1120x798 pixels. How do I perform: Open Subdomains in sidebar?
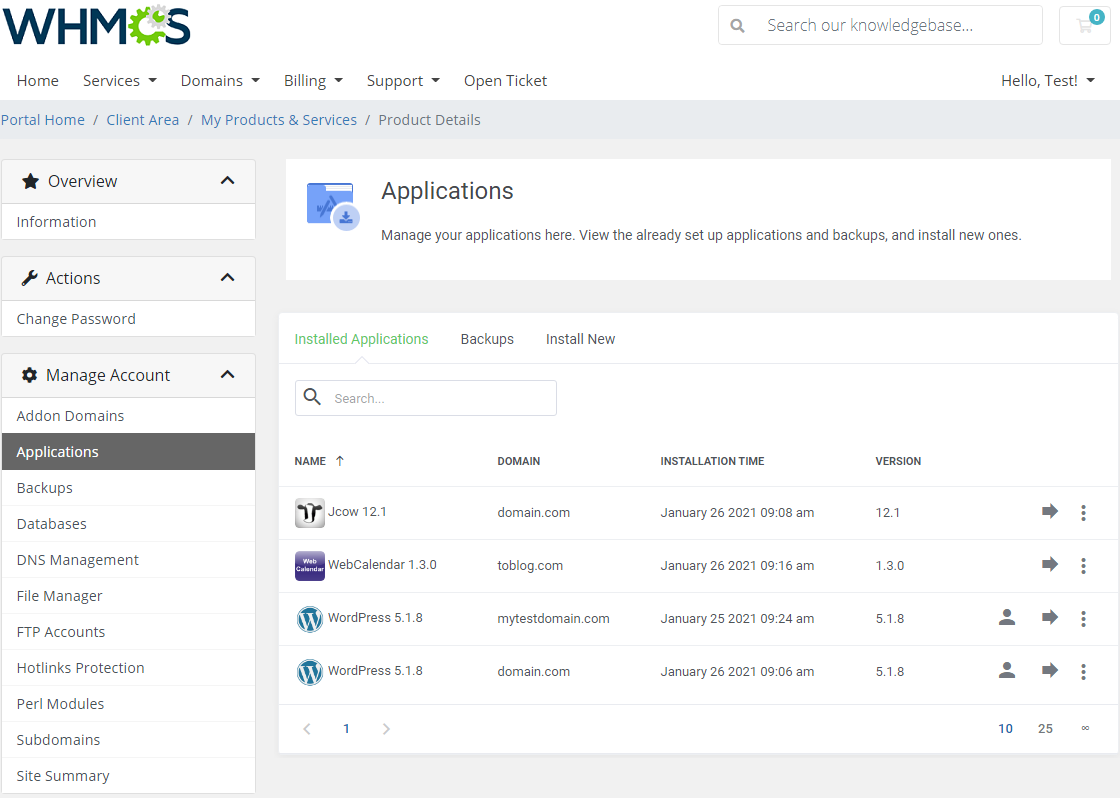point(129,740)
